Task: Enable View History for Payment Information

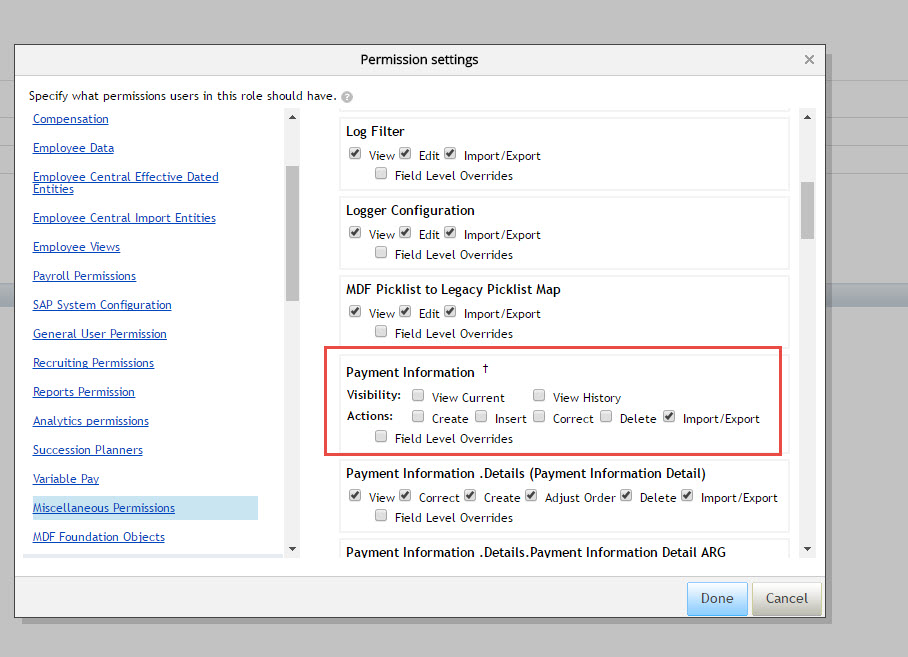Action: (539, 395)
